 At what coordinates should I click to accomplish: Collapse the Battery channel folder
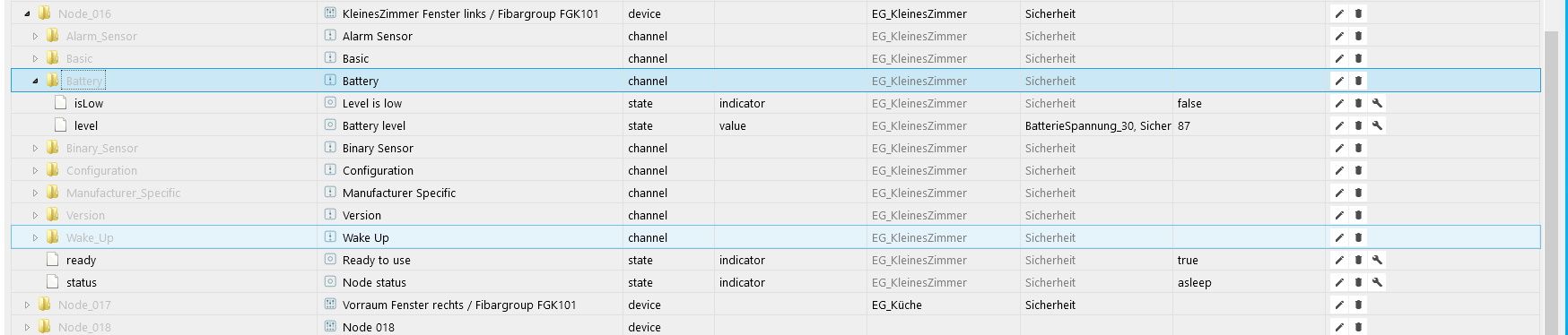pyautogui.click(x=35, y=82)
